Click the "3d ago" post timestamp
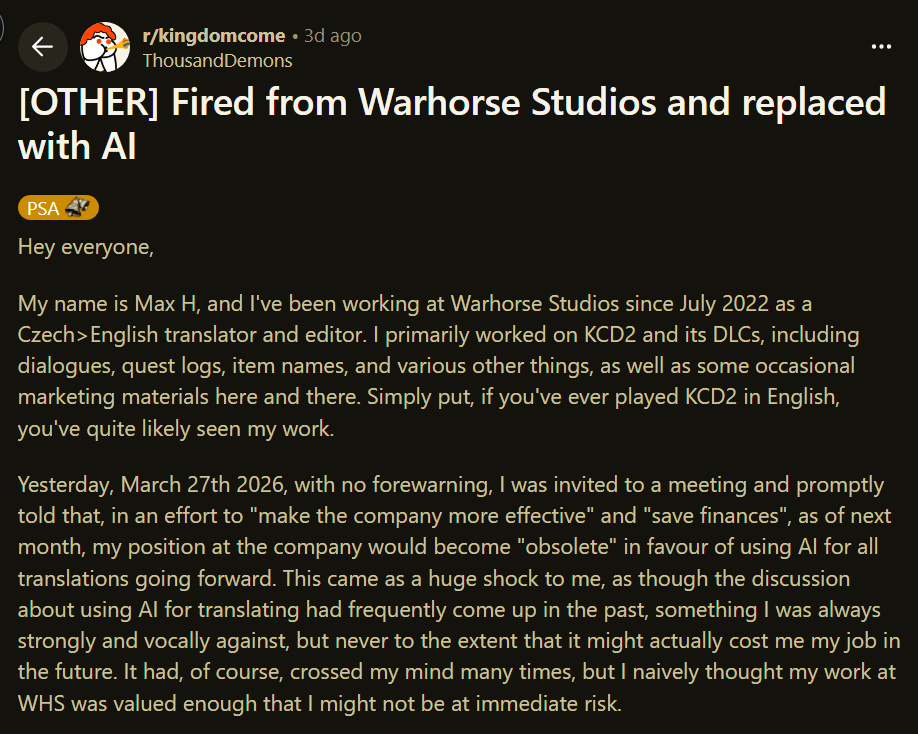 click(x=333, y=36)
